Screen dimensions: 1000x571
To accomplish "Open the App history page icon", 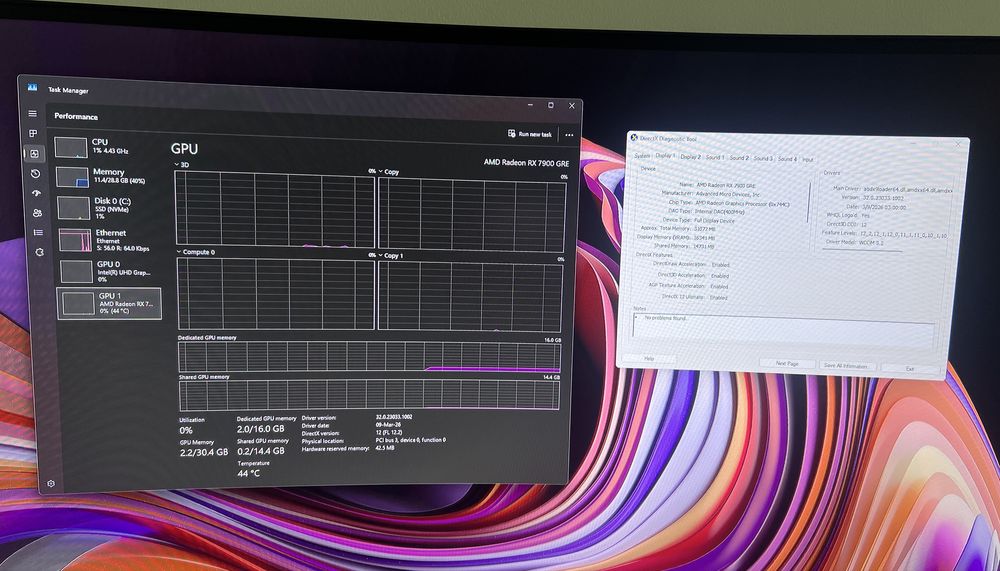I will click(35, 174).
